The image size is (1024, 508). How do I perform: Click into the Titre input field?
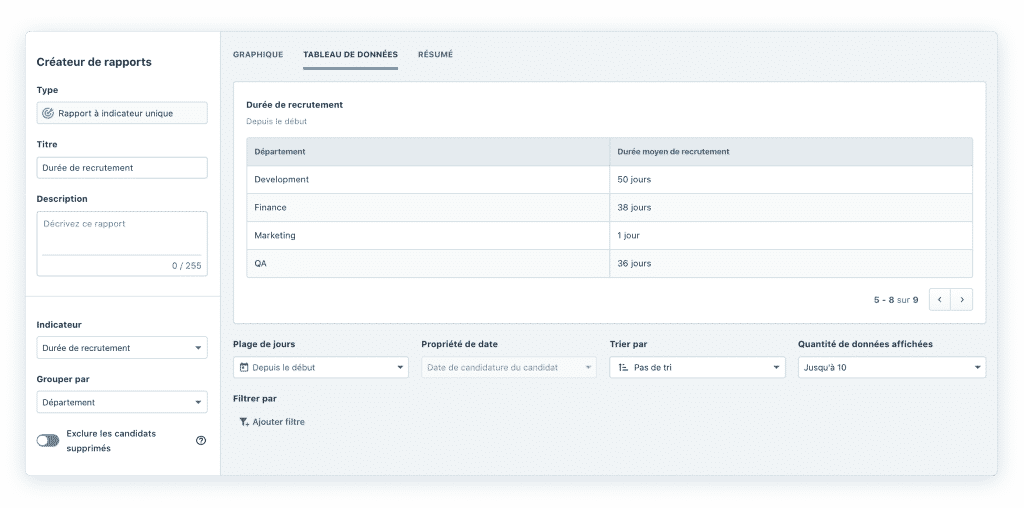pyautogui.click(x=122, y=168)
